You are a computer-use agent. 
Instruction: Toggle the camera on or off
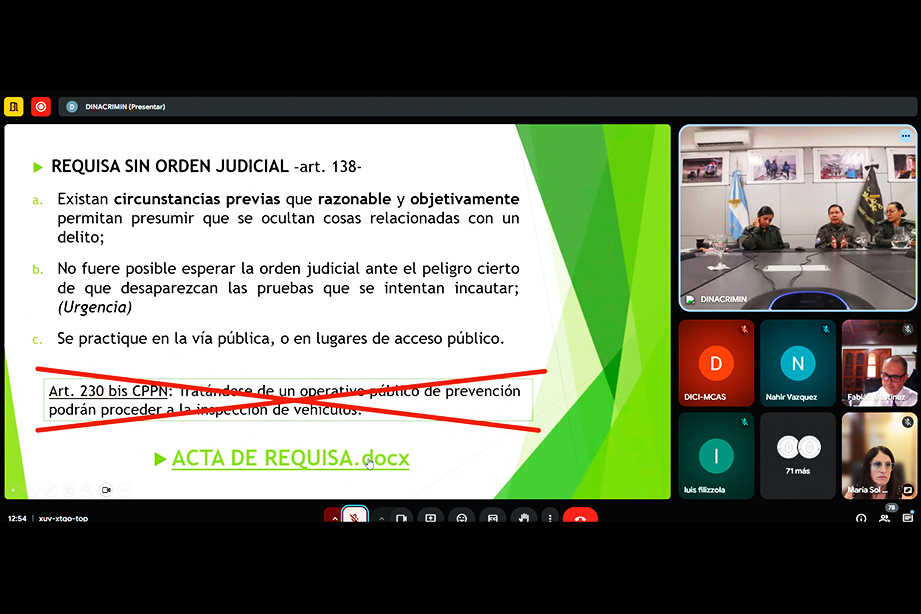point(401,518)
